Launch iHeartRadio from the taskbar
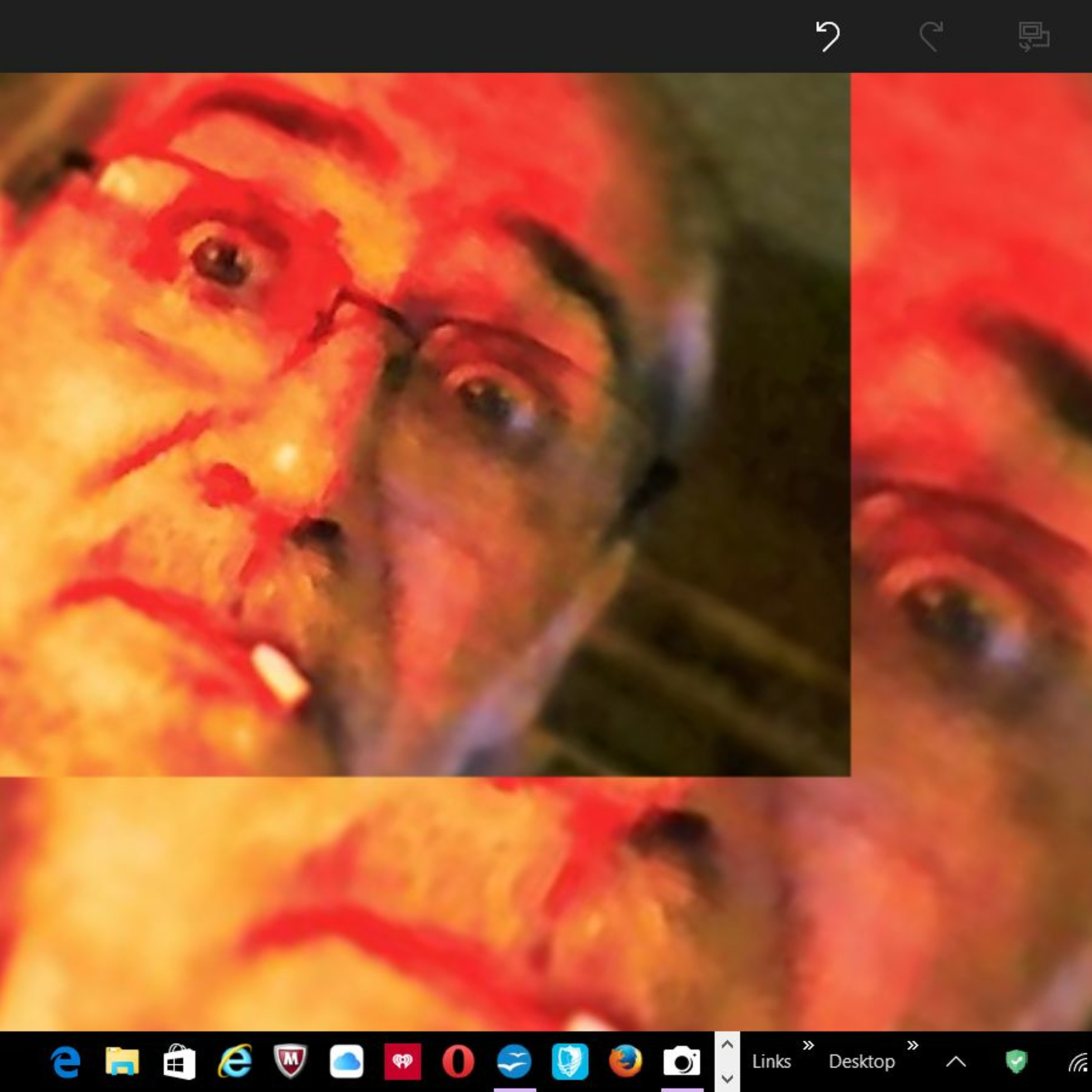This screenshot has height=1092, width=1092. pyautogui.click(x=403, y=1061)
